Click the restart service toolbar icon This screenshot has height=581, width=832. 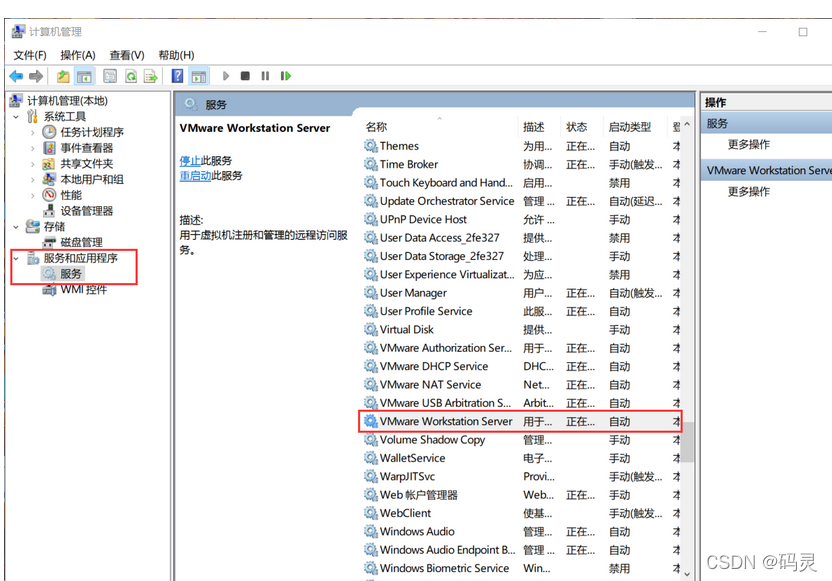click(286, 76)
